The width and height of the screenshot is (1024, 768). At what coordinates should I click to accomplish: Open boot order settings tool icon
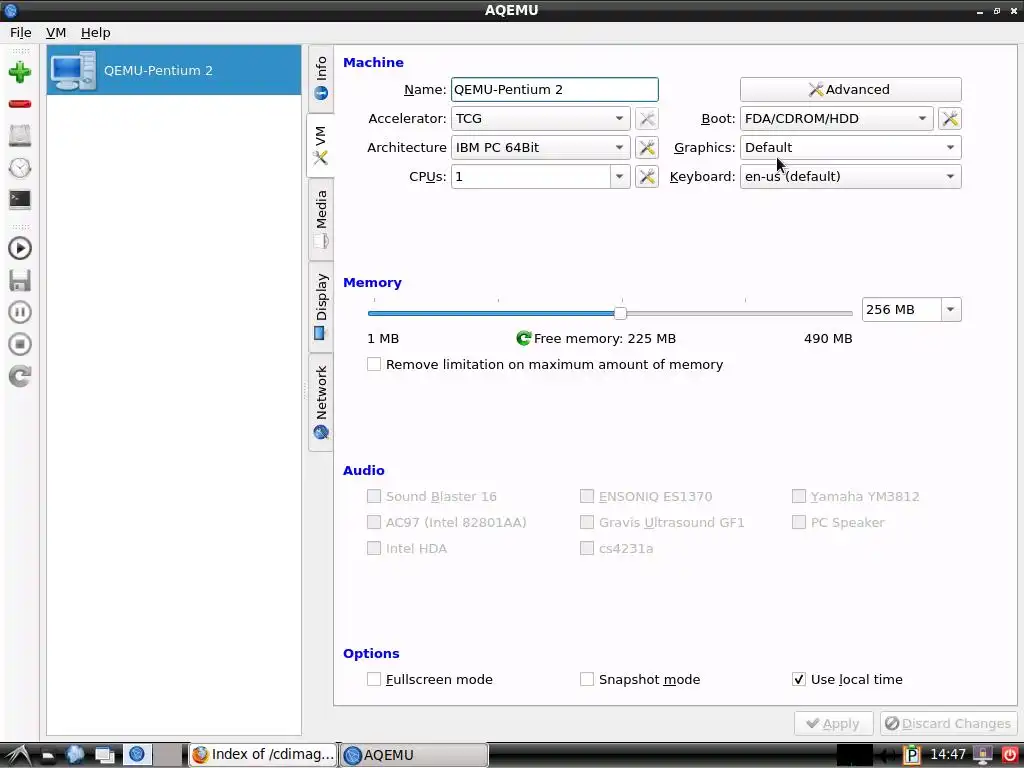pos(950,119)
